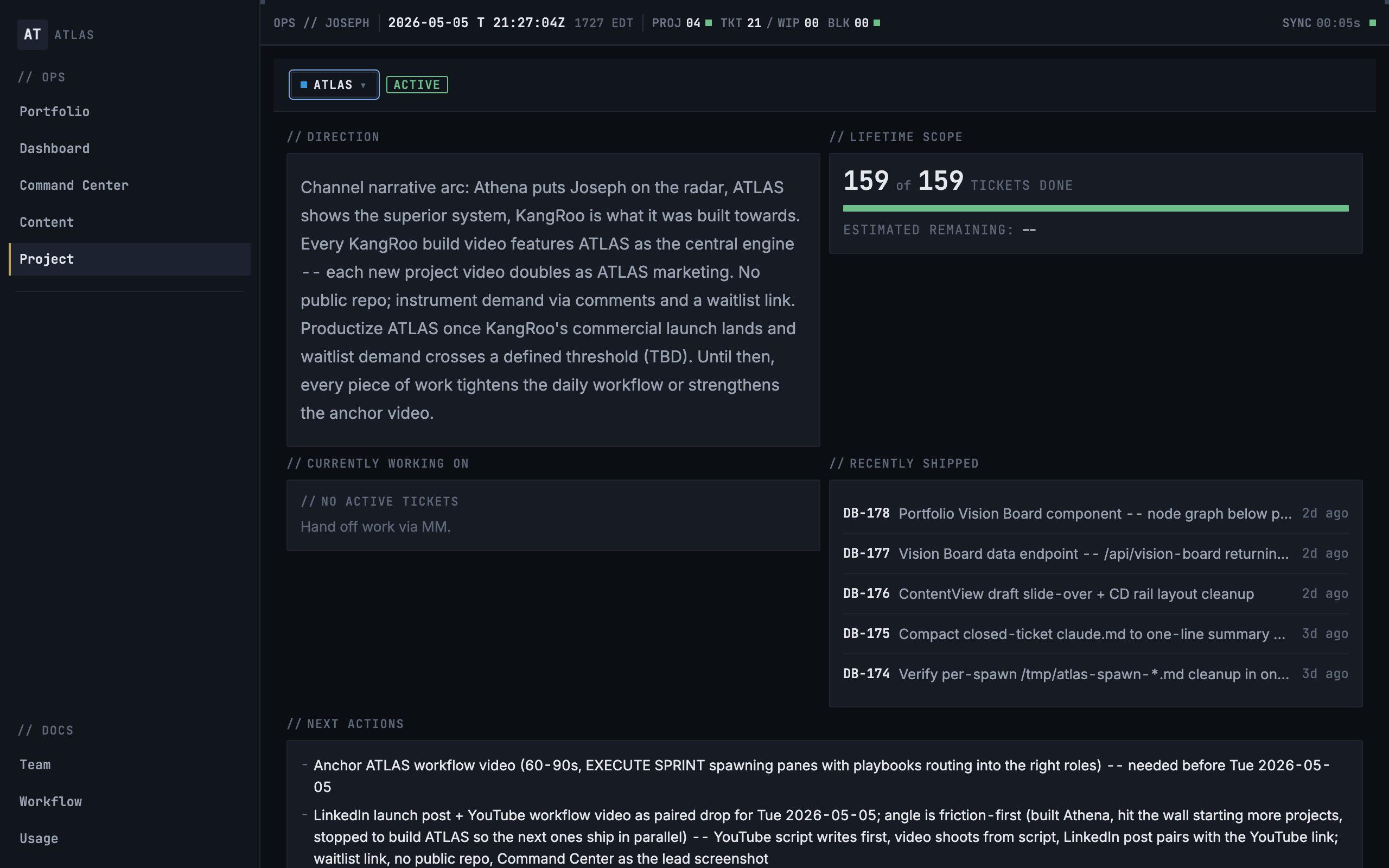Click the NO ACTIVE TICKETS message
Viewport: 1389px width, 868px height.
pyautogui.click(x=379, y=502)
